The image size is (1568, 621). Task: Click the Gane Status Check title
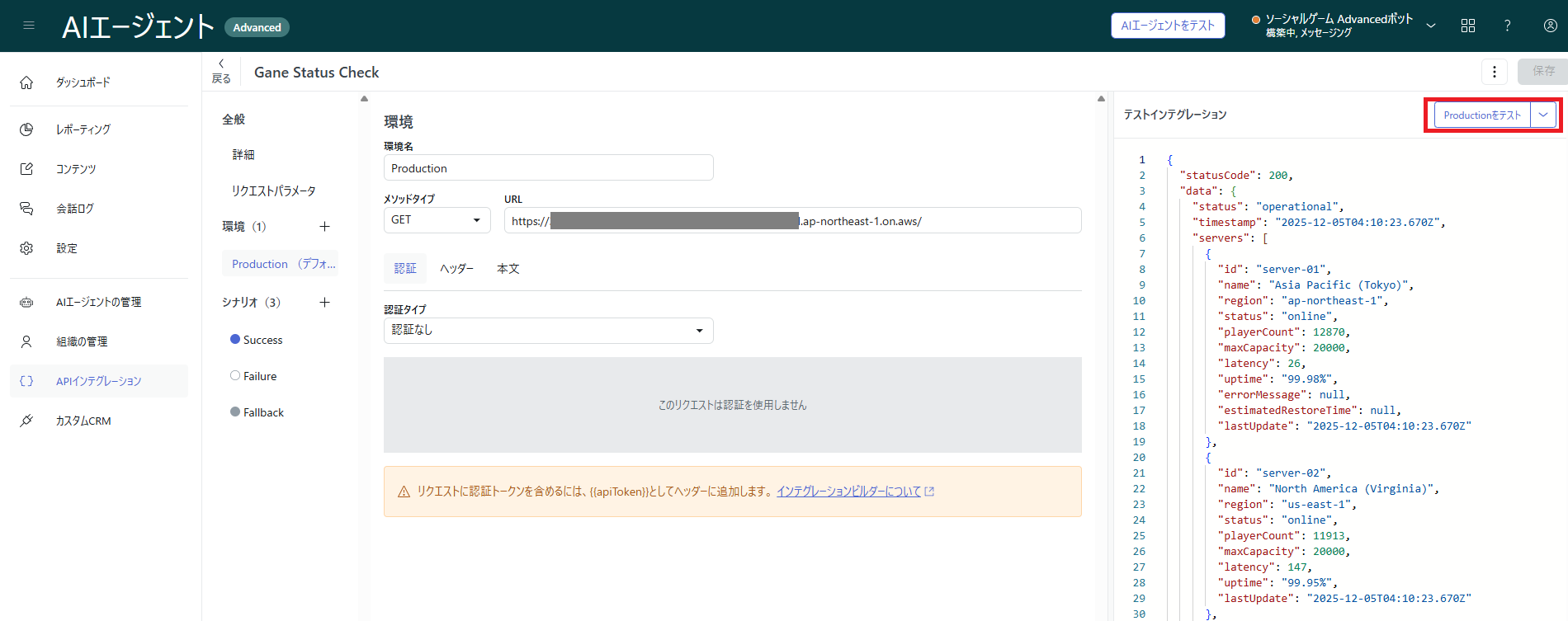[x=317, y=73]
